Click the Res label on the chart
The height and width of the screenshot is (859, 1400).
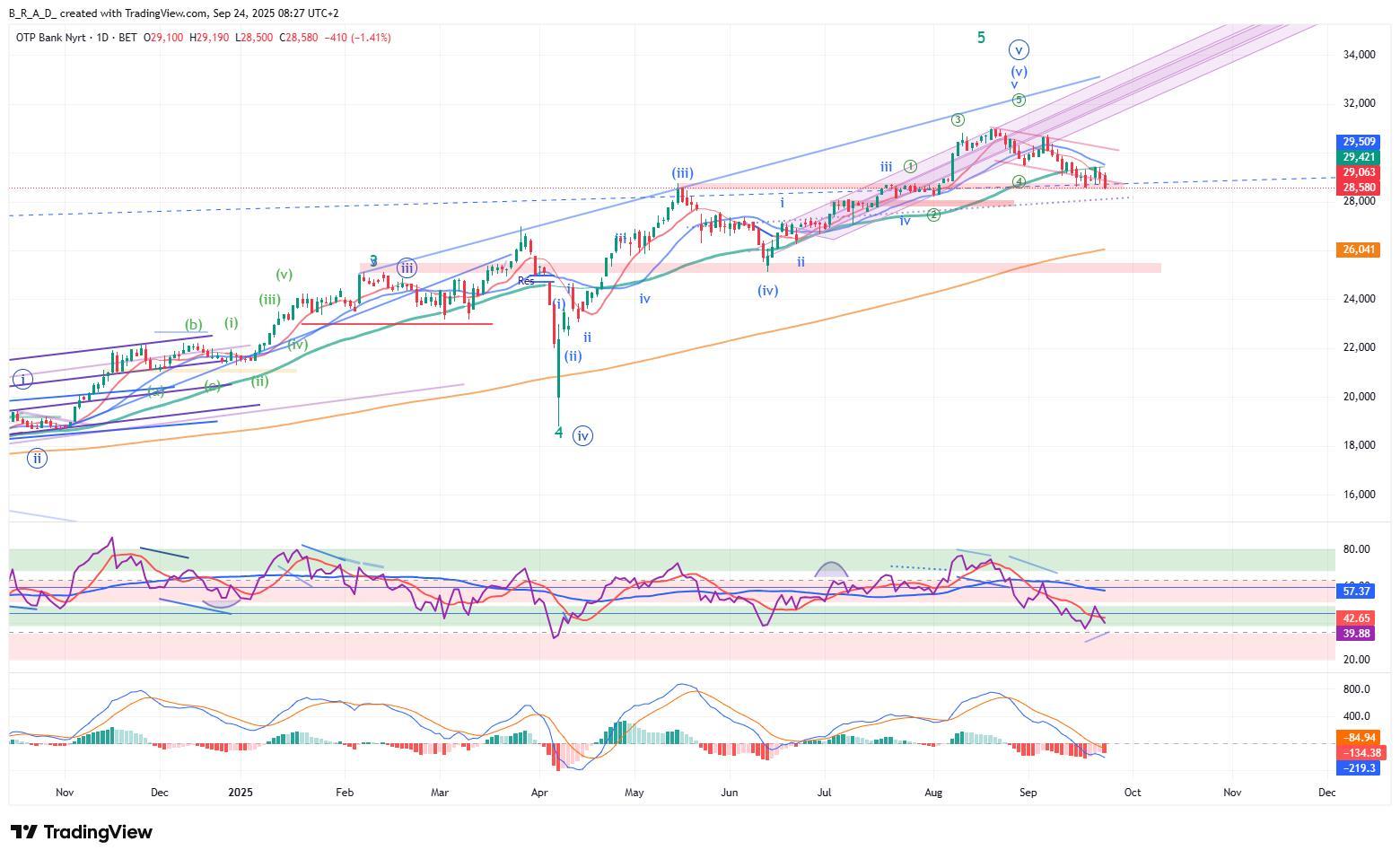pyautogui.click(x=526, y=281)
